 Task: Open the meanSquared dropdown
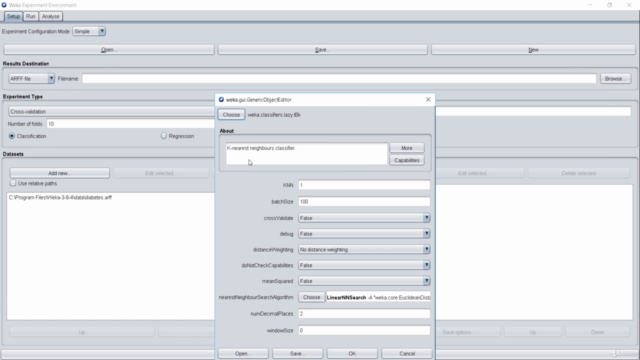(x=364, y=281)
